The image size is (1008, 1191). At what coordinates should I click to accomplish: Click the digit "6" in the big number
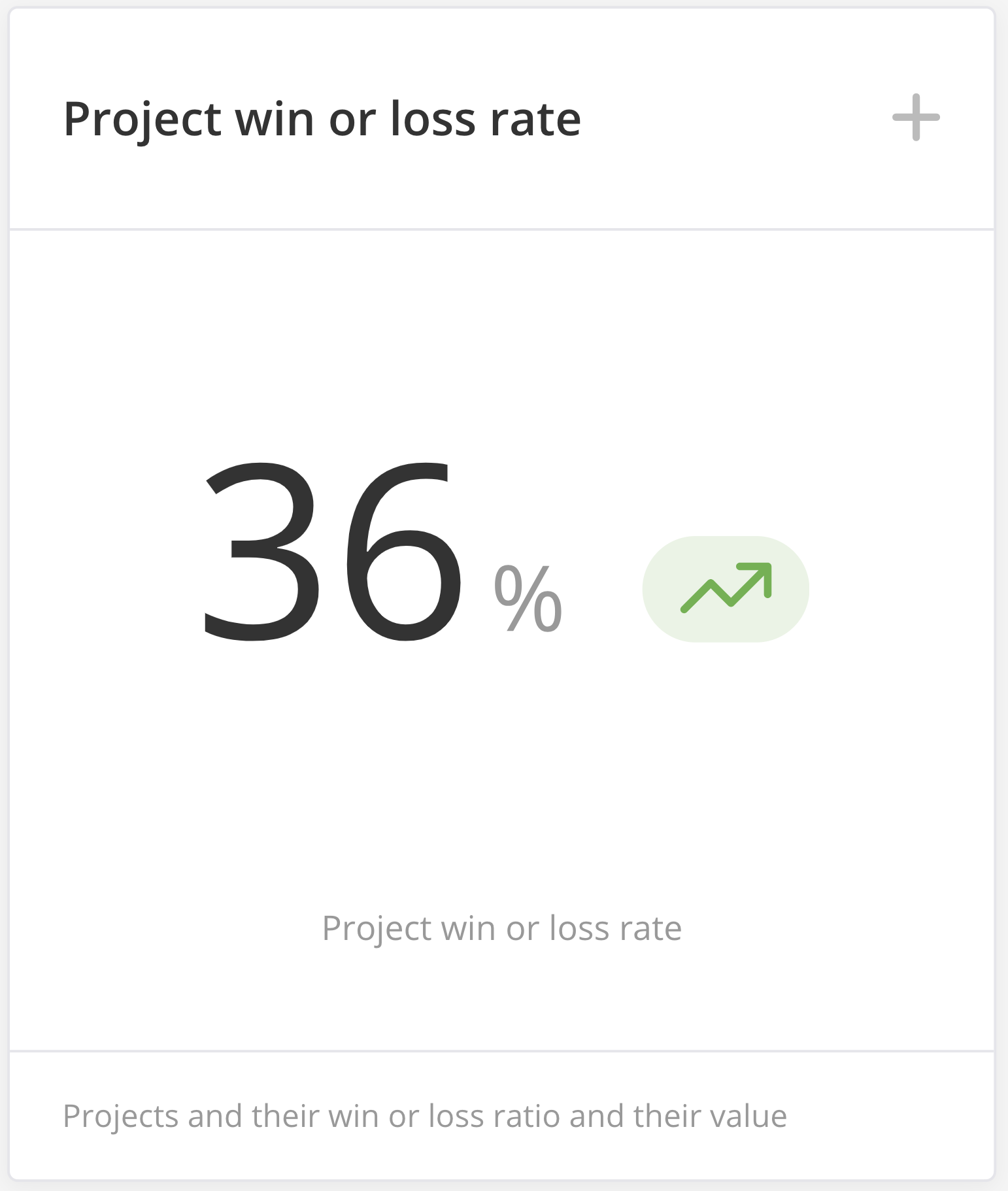(403, 552)
